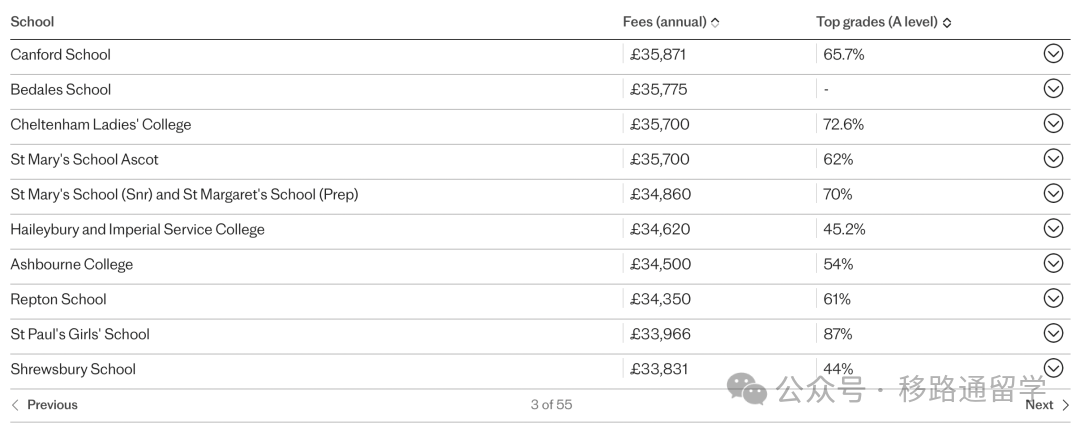
Task: Expand St Mary's School Ascot row
Action: [1053, 158]
